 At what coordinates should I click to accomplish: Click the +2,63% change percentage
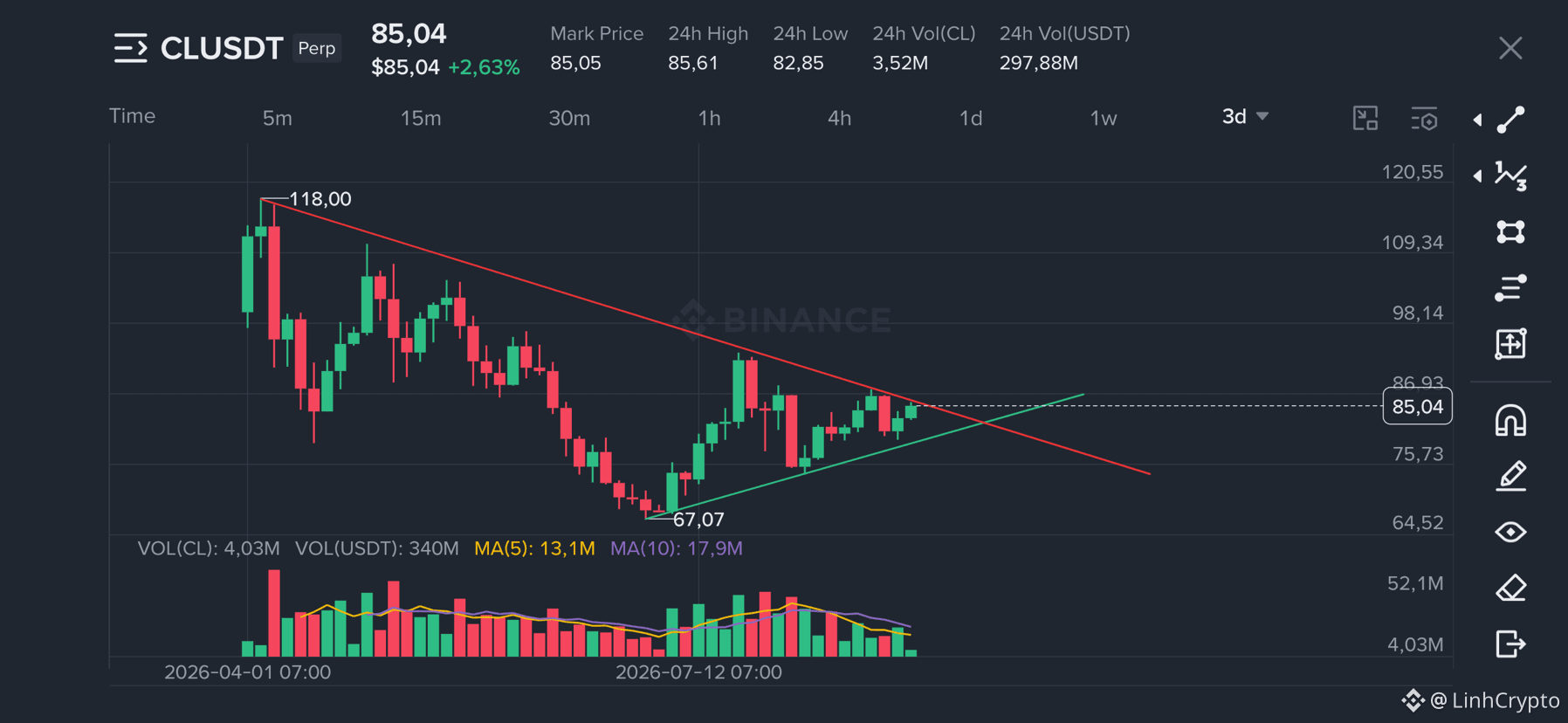pos(484,67)
